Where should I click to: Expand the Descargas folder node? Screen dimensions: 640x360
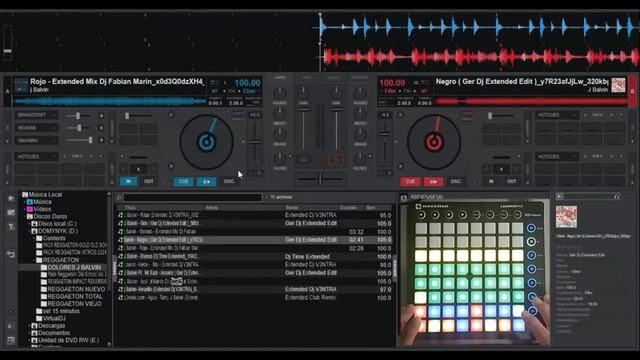tap(29, 326)
